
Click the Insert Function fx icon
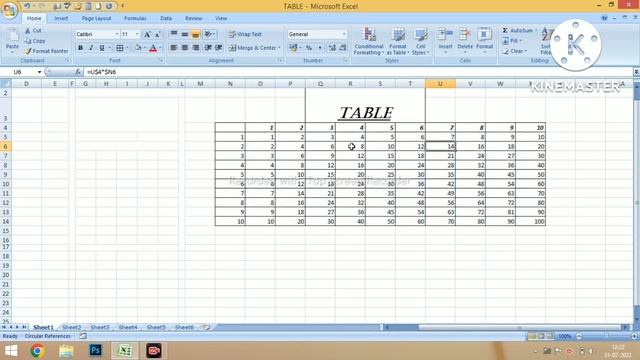78,72
